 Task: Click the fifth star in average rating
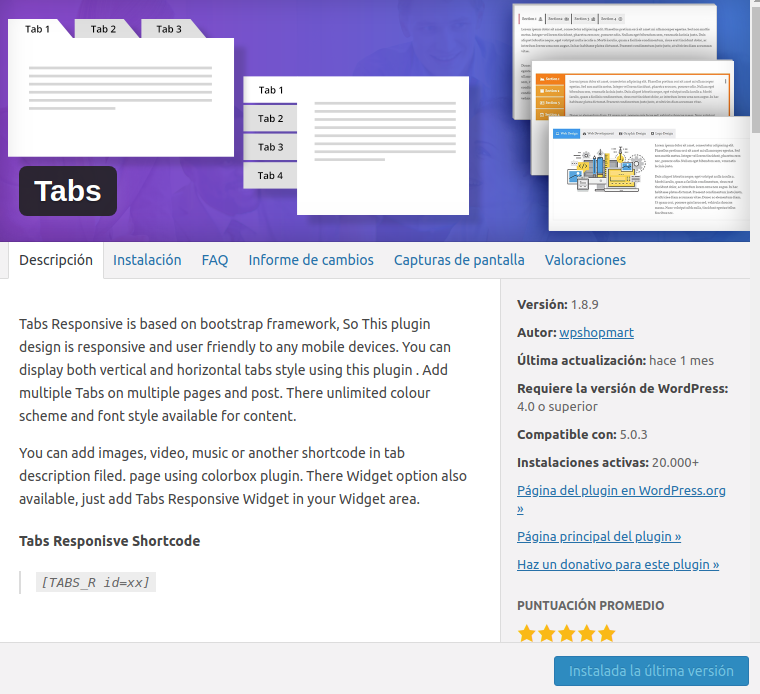pyautogui.click(x=606, y=633)
